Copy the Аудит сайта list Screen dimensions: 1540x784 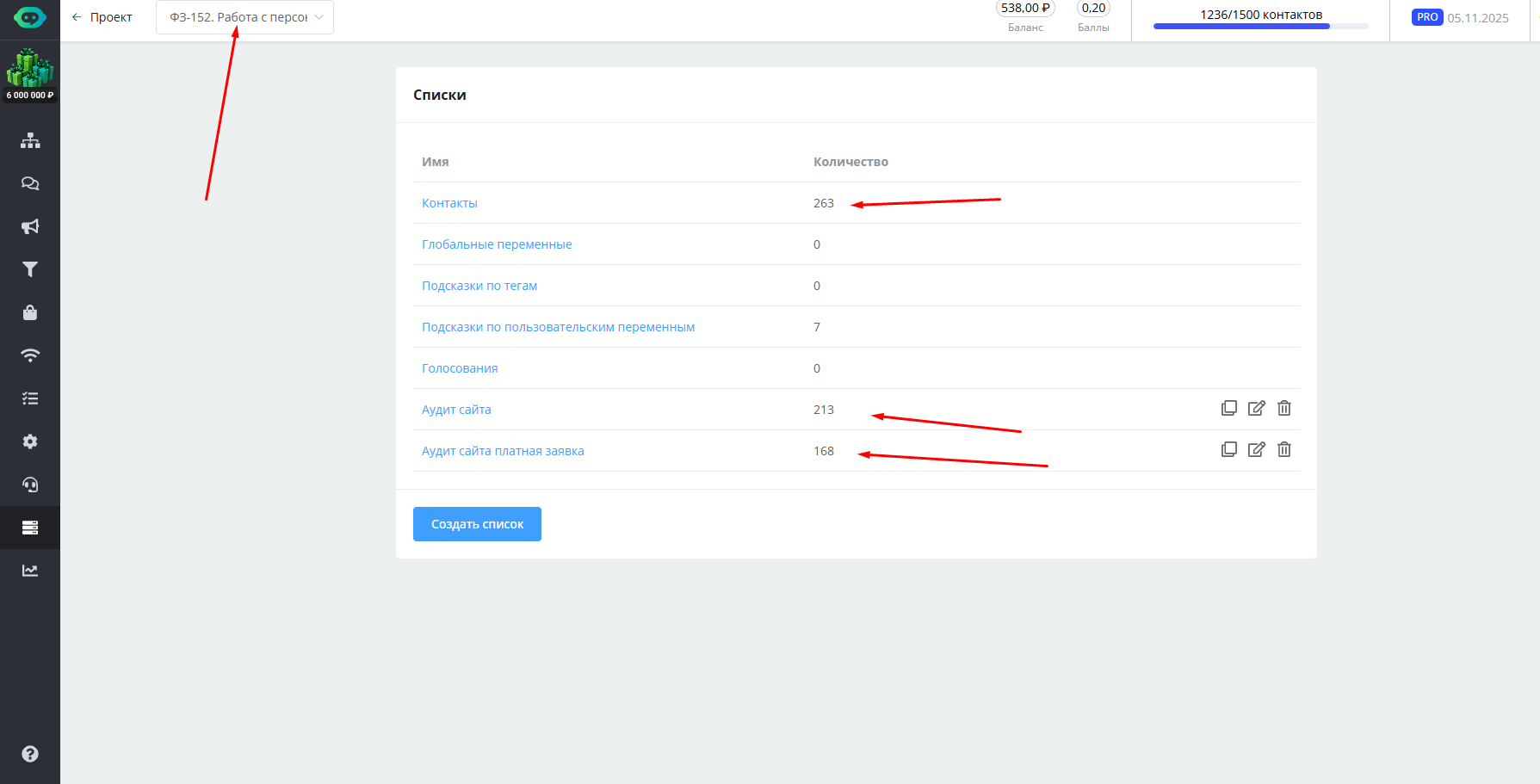pos(1229,408)
